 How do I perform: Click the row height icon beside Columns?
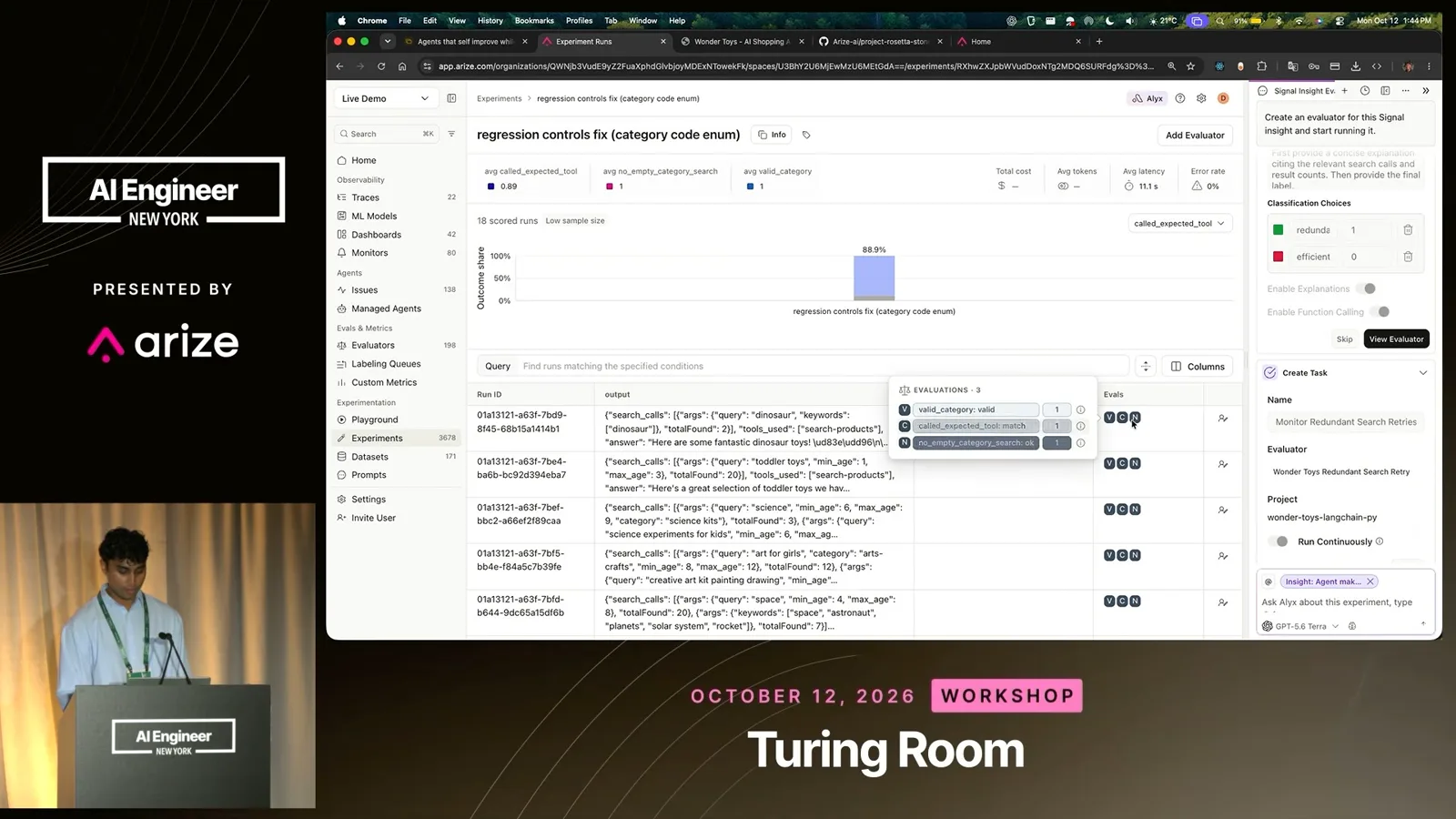[1146, 366]
